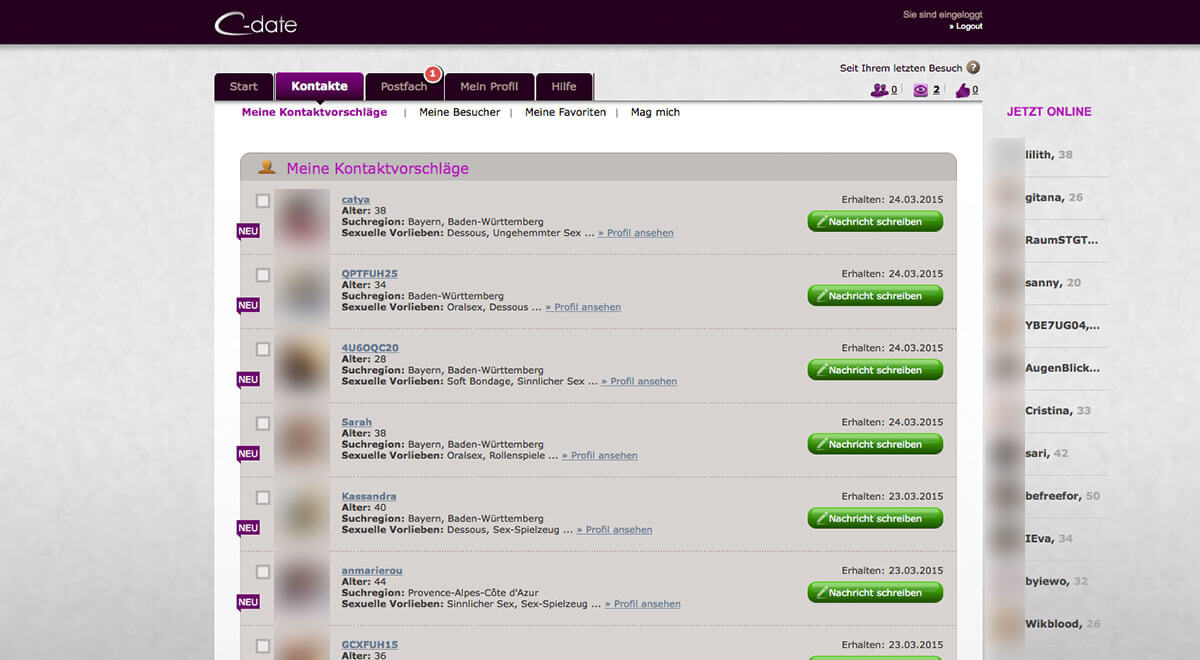Image resolution: width=1200 pixels, height=660 pixels.
Task: Select Meine Kontaktvorschläge submenu
Action: click(x=314, y=112)
